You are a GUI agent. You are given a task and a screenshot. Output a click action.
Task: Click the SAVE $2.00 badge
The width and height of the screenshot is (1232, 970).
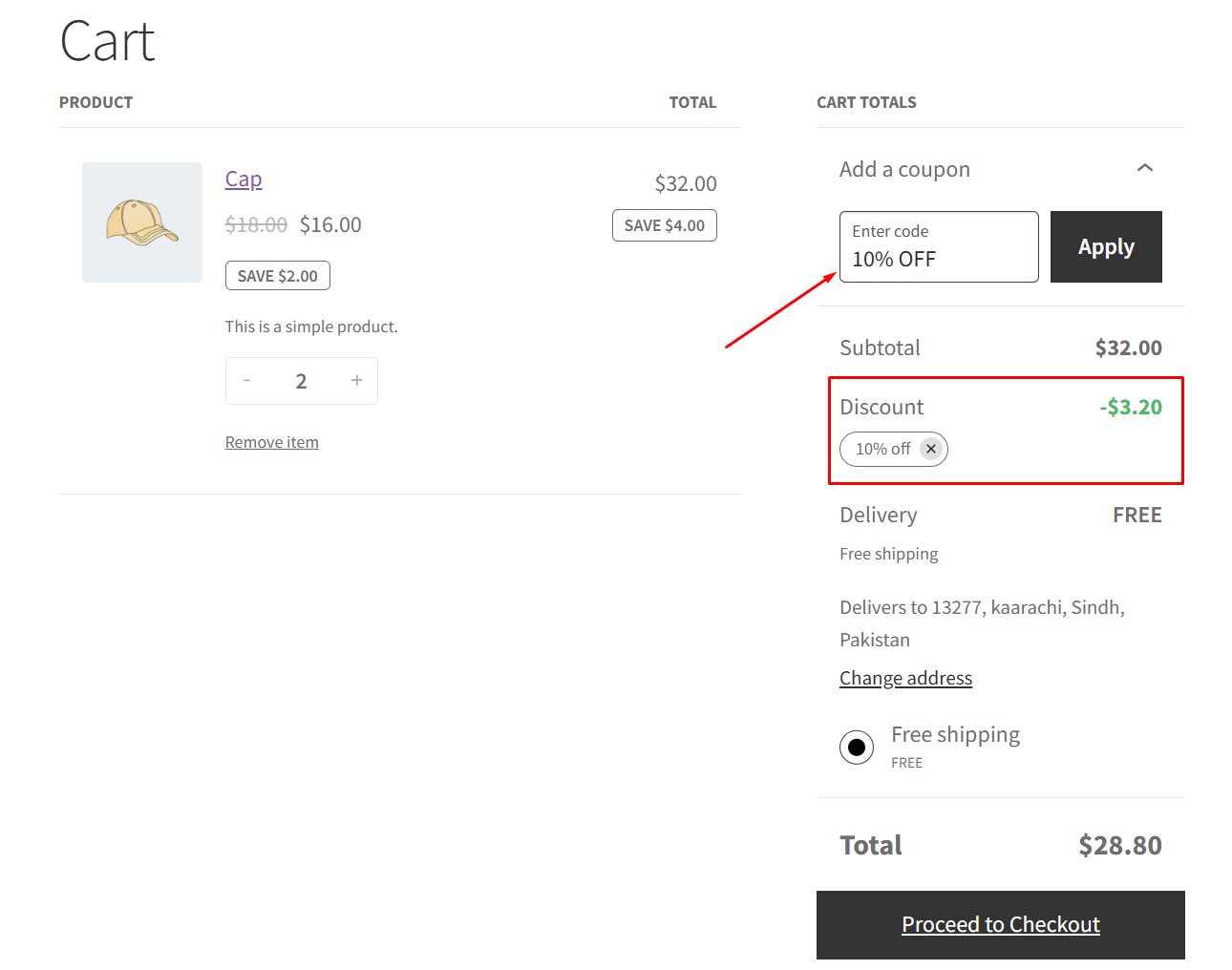click(277, 276)
